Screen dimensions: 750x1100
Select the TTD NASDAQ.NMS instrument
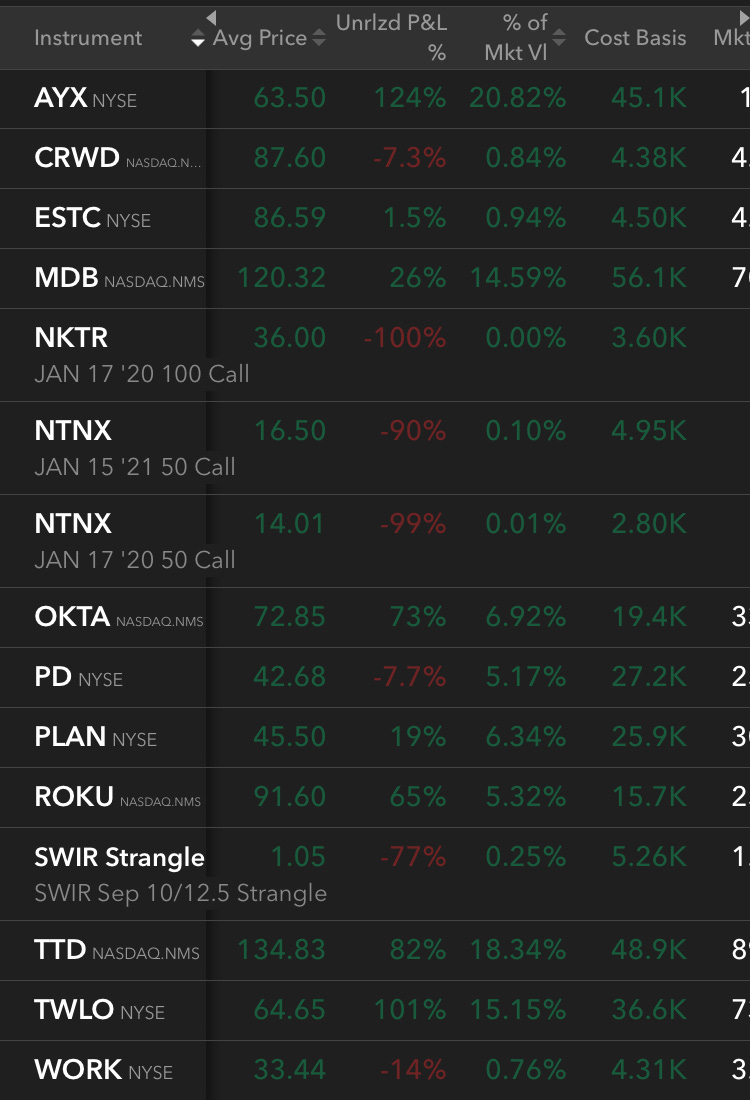pyautogui.click(x=117, y=951)
